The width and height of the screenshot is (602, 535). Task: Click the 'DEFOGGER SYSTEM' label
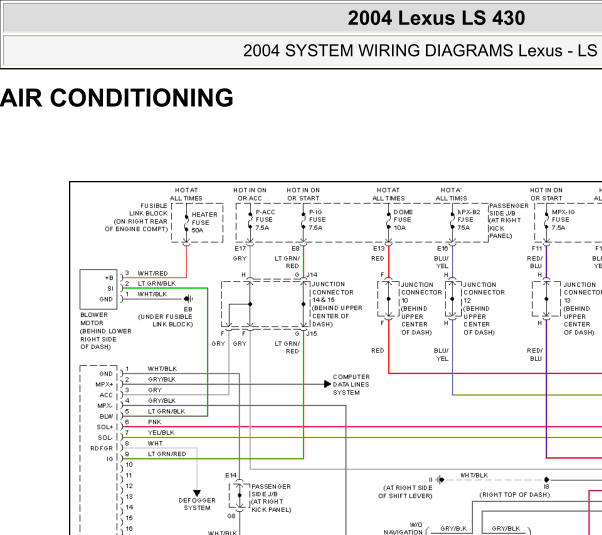click(x=197, y=504)
